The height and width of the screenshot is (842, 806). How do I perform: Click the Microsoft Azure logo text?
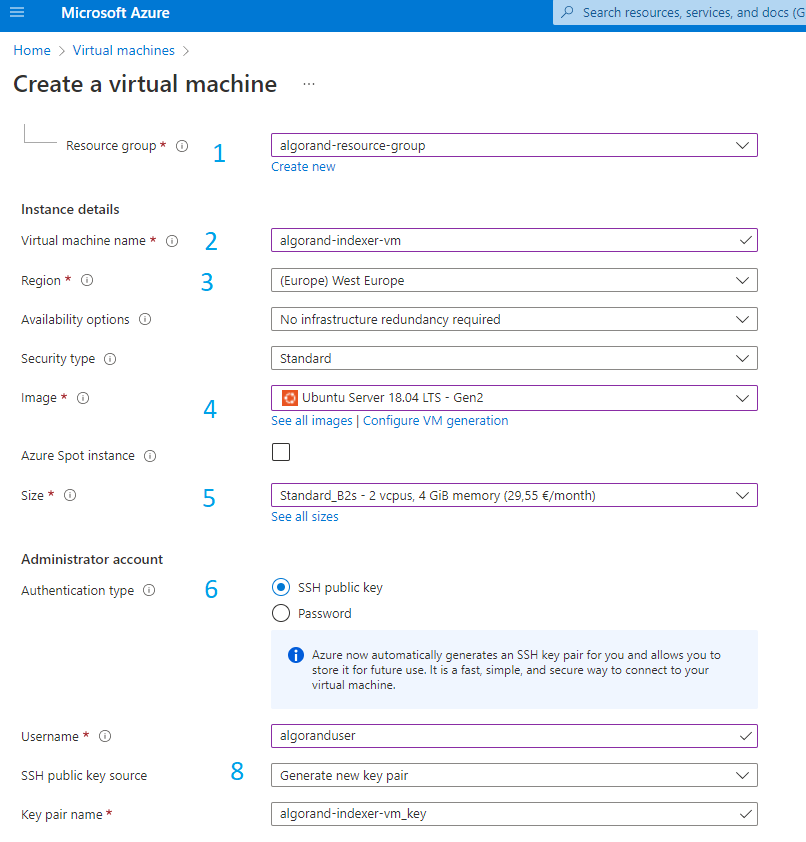[x=115, y=13]
